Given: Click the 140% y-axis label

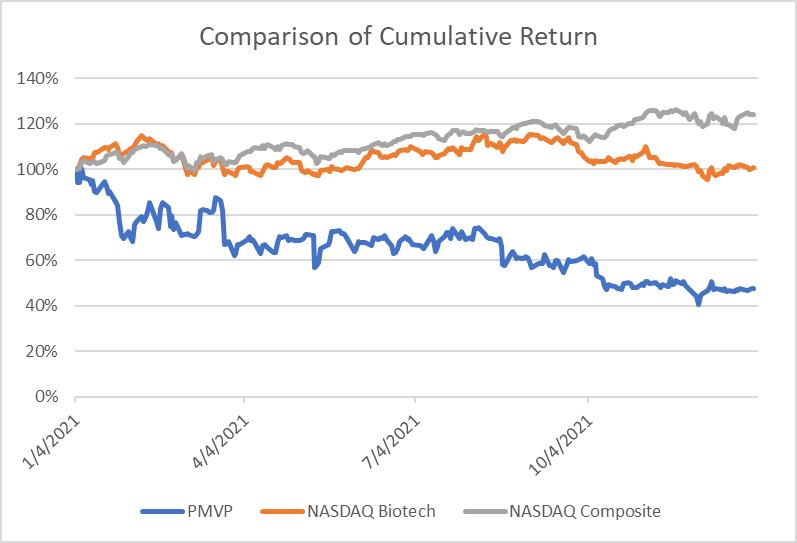Looking at the screenshot, I should 38,78.
